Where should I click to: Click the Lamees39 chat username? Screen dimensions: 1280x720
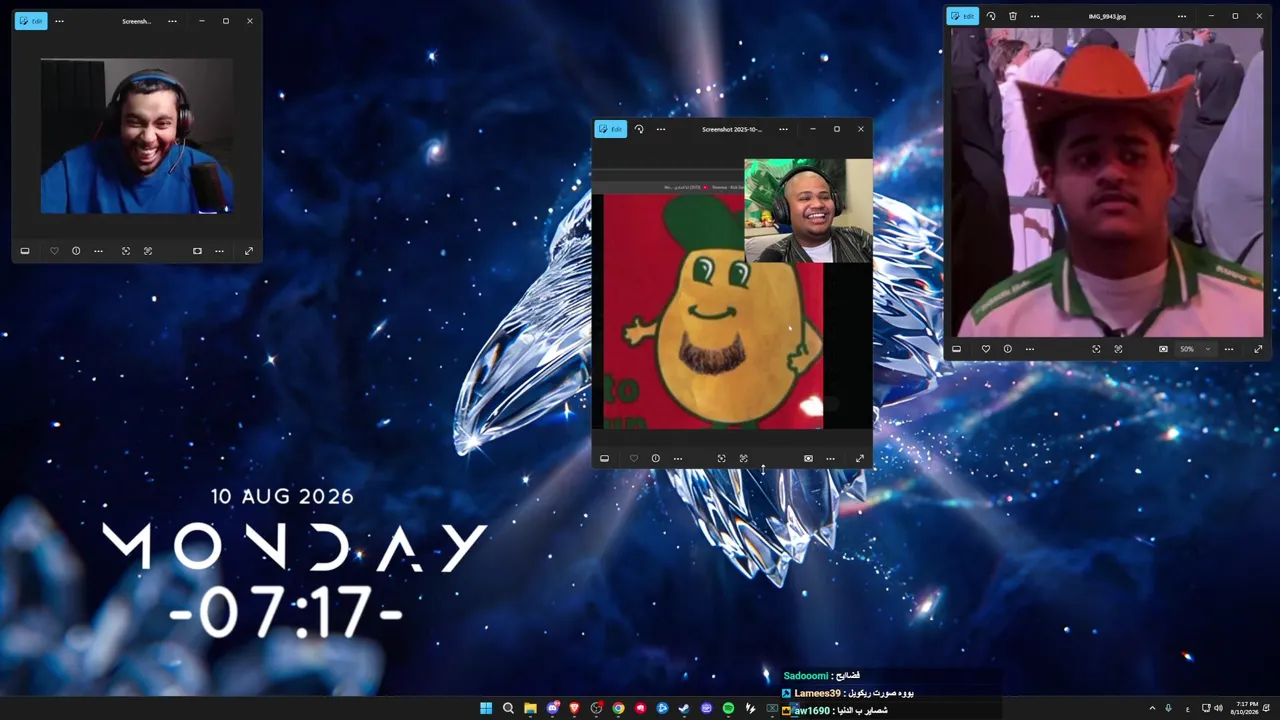[817, 693]
